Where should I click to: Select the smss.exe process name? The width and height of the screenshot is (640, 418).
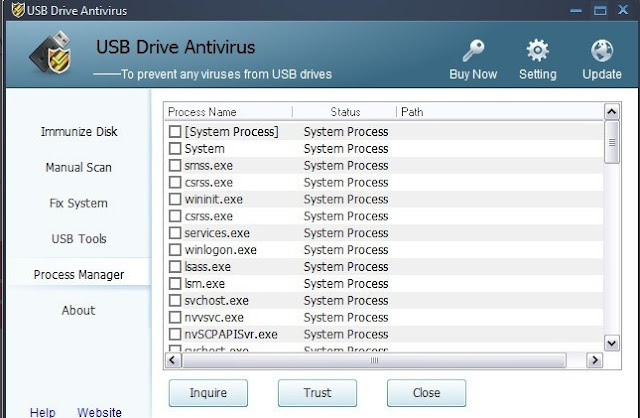(209, 165)
